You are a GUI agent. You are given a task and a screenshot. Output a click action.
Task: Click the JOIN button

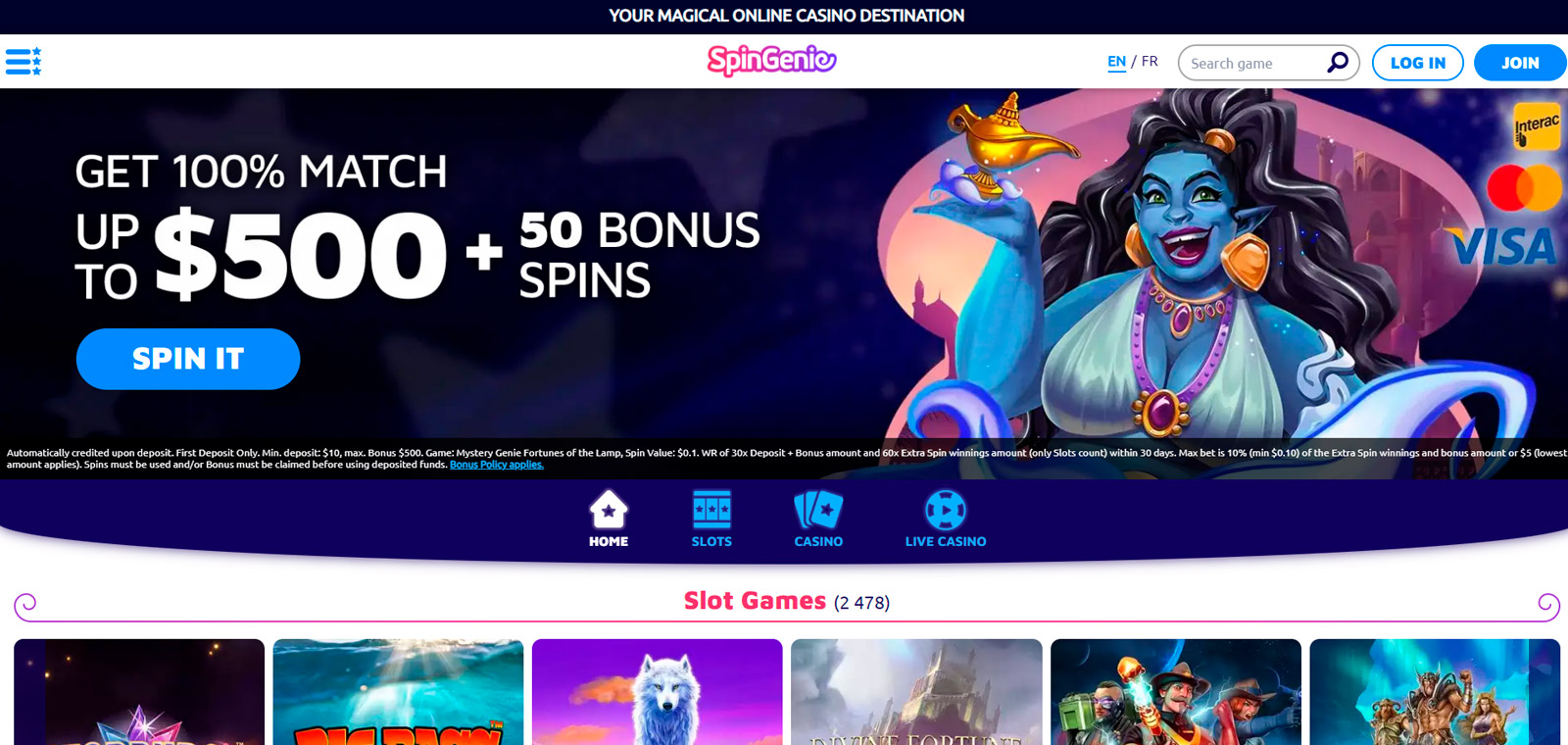point(1520,63)
